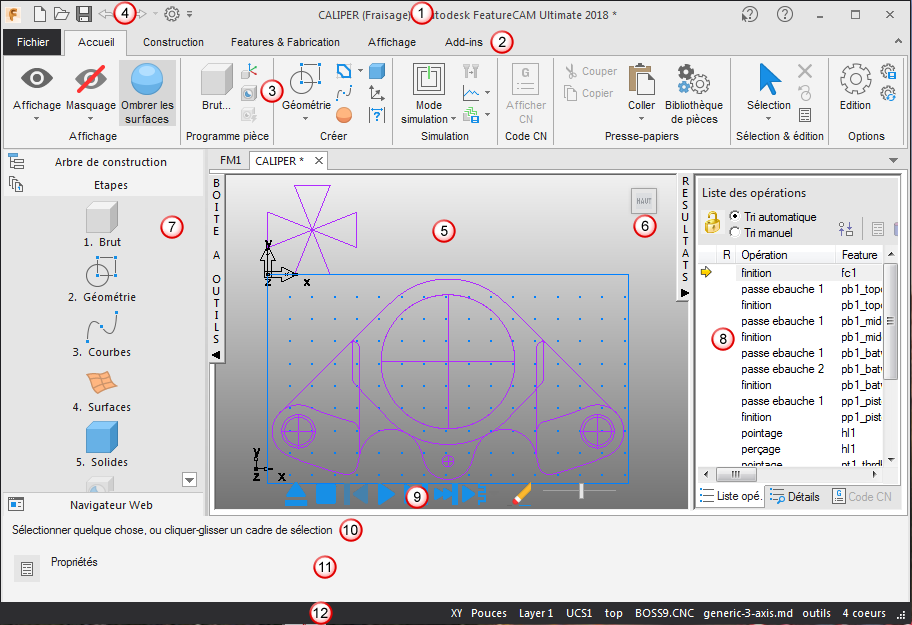Open Bibliothèque de pièces gears icon

tap(693, 79)
